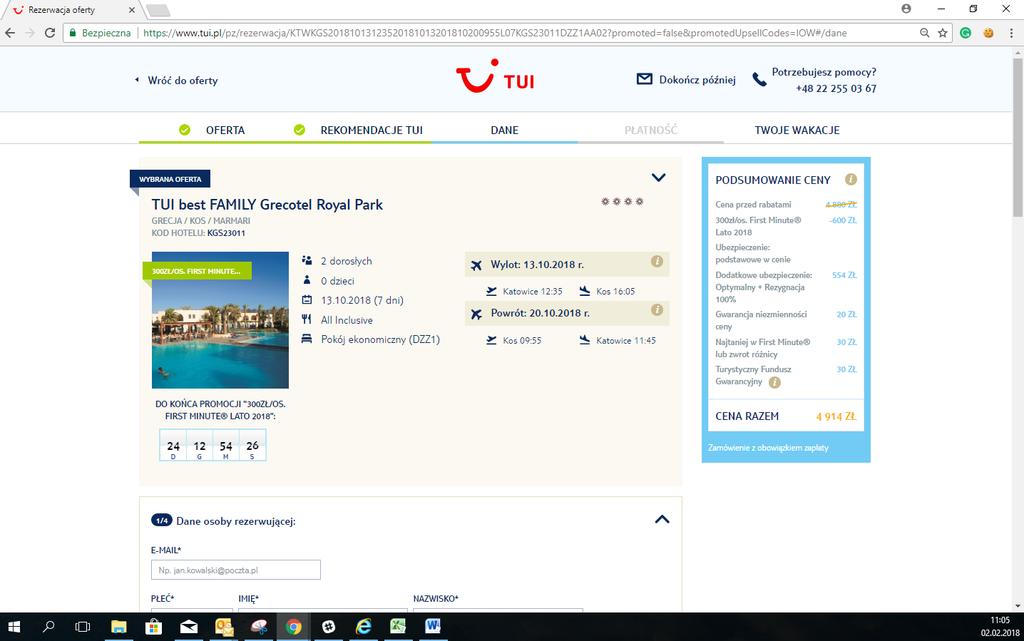Screen dimensions: 1024x641
Task: Click the Katowice 12:35 departure text
Action: 532,291
